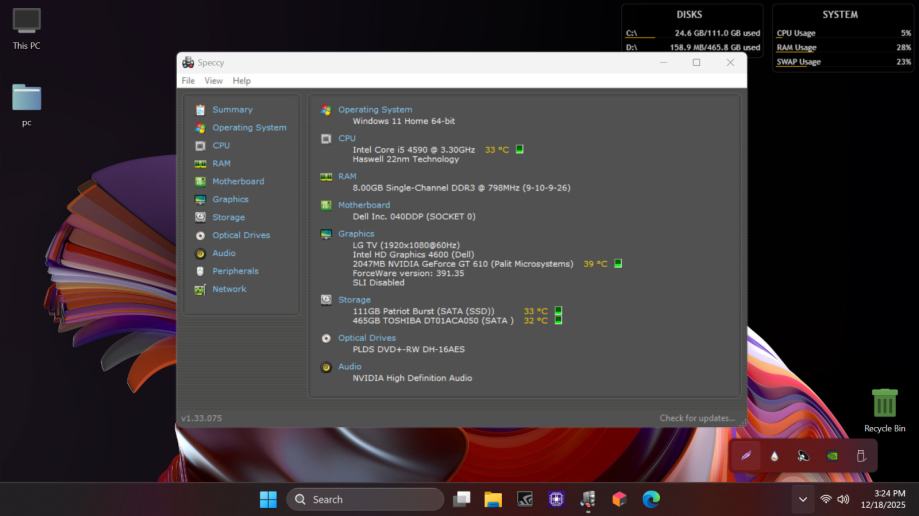Open the View menu
The height and width of the screenshot is (516, 919).
(214, 81)
